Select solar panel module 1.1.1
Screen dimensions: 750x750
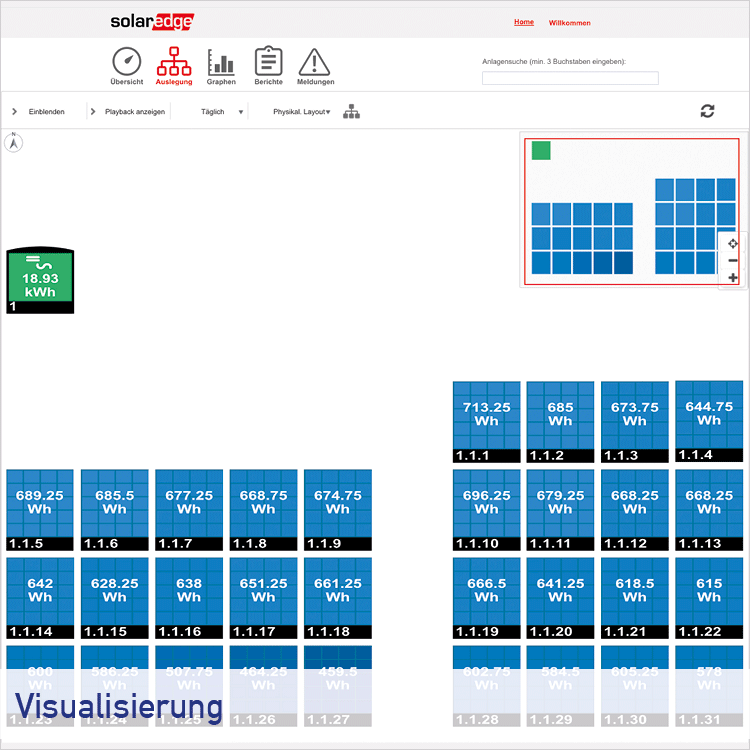[x=487, y=420]
